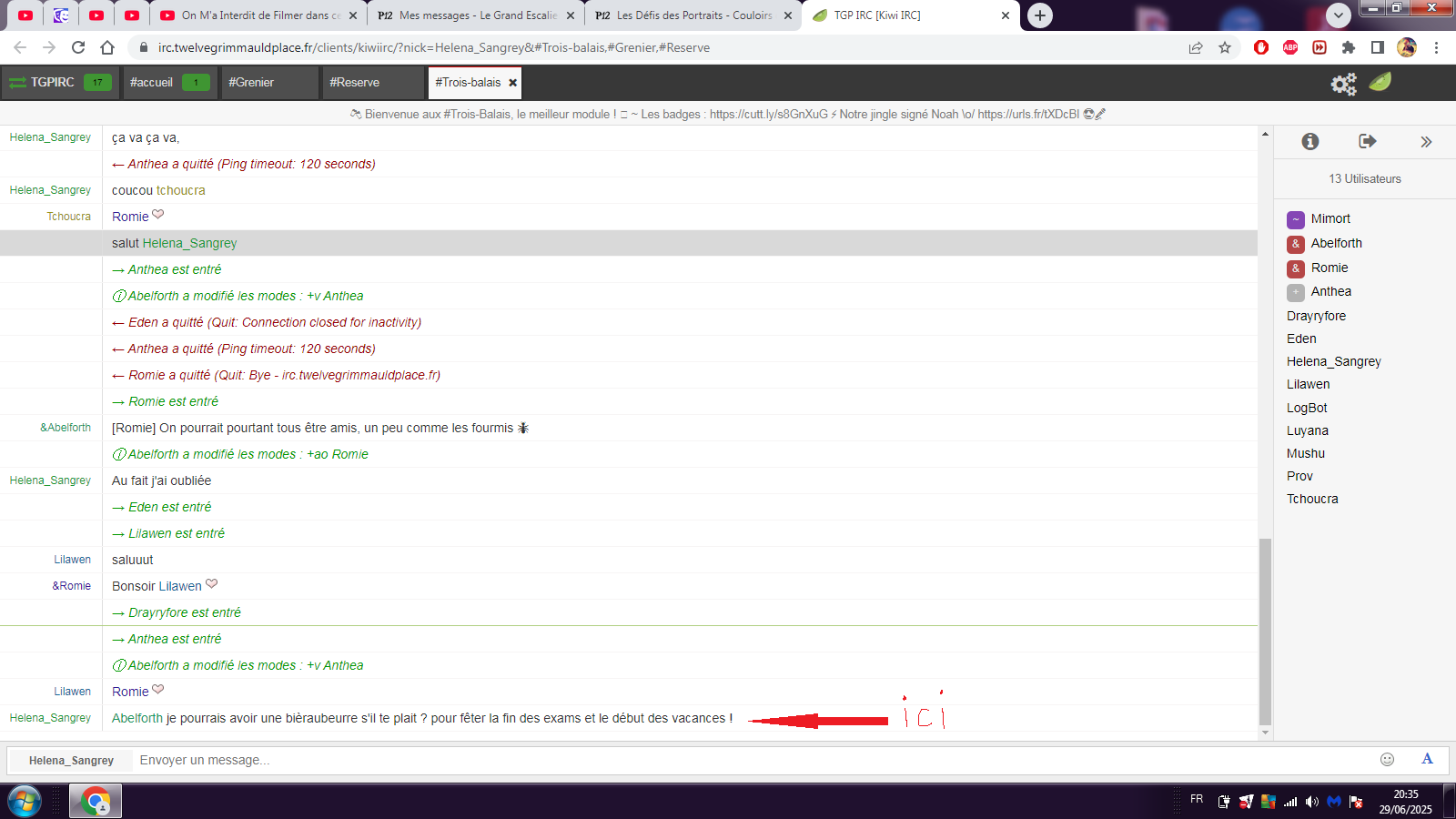Click 'tchoucra' mention in coucou message
The width and height of the screenshot is (1456, 819).
(181, 190)
